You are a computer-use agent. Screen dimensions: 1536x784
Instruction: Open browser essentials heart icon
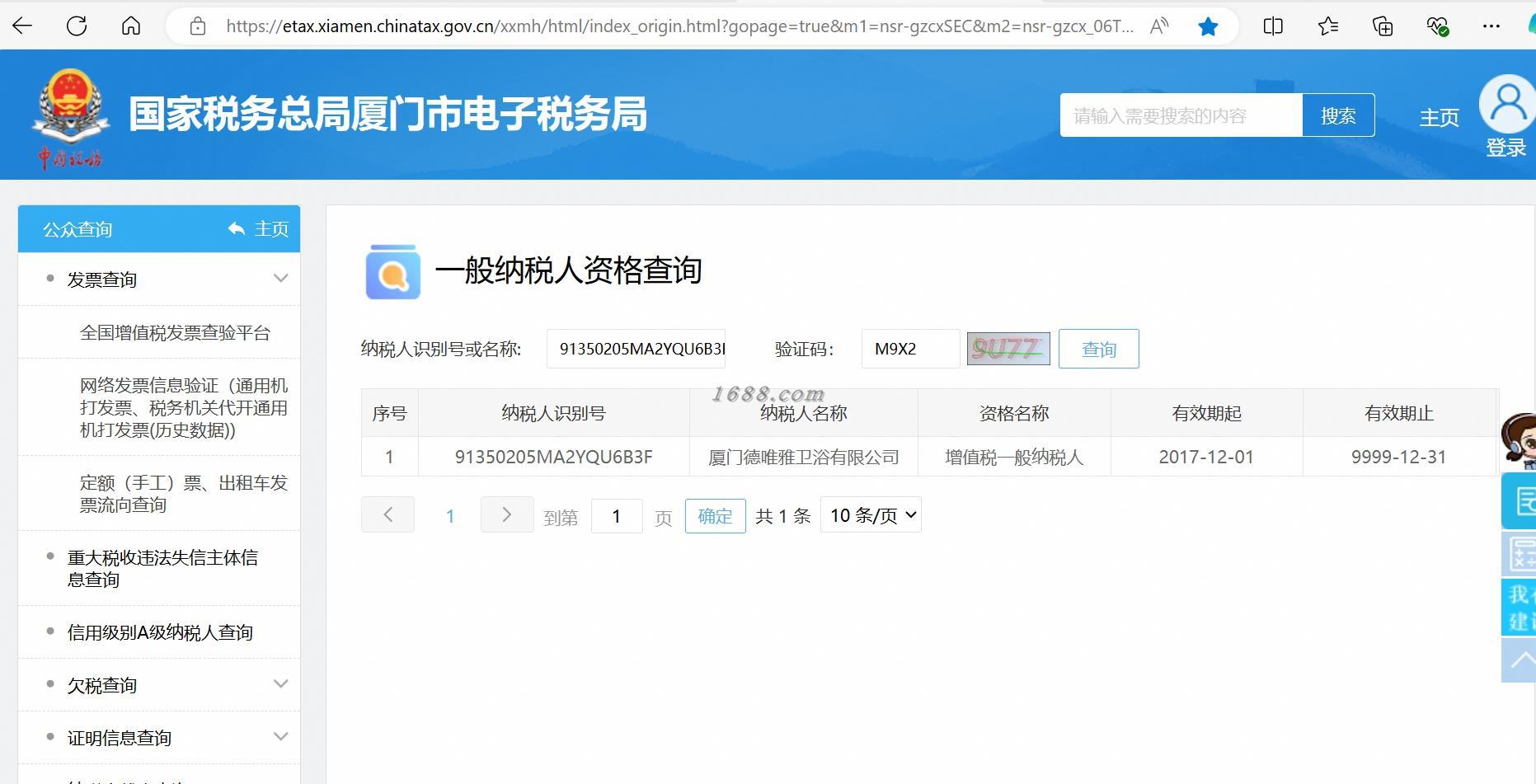click(1437, 26)
